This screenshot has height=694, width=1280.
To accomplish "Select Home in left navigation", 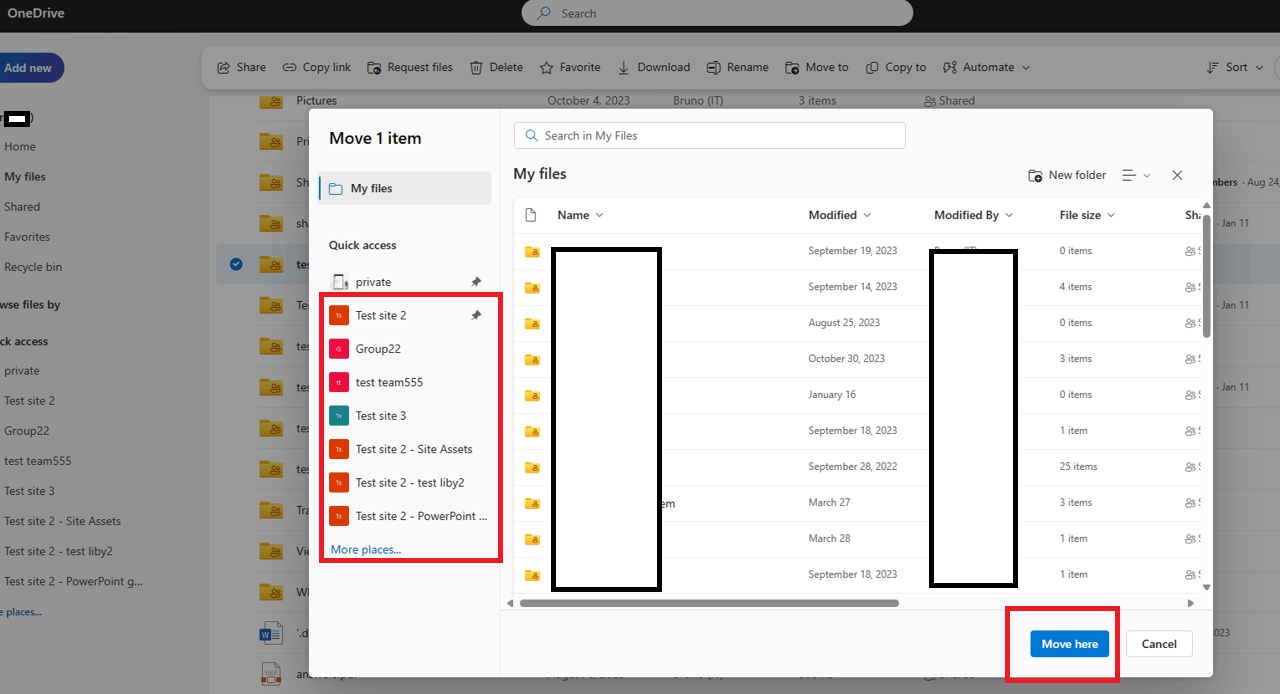I will (x=20, y=146).
